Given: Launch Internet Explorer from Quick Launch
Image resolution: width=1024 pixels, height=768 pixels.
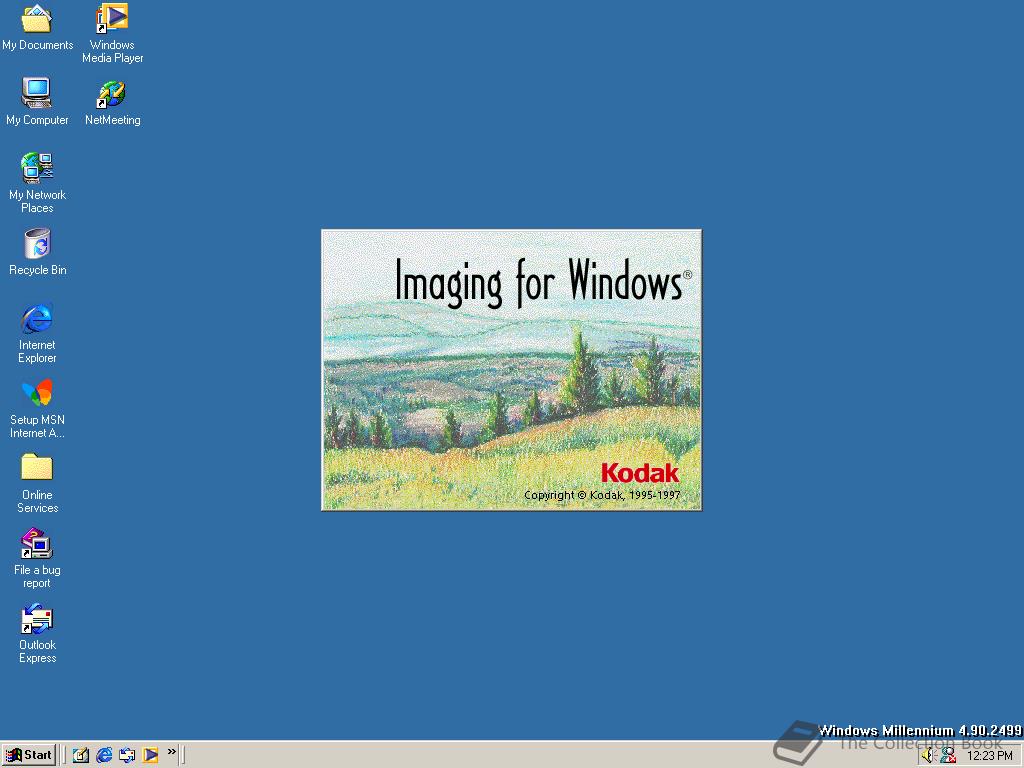Looking at the screenshot, I should (104, 755).
